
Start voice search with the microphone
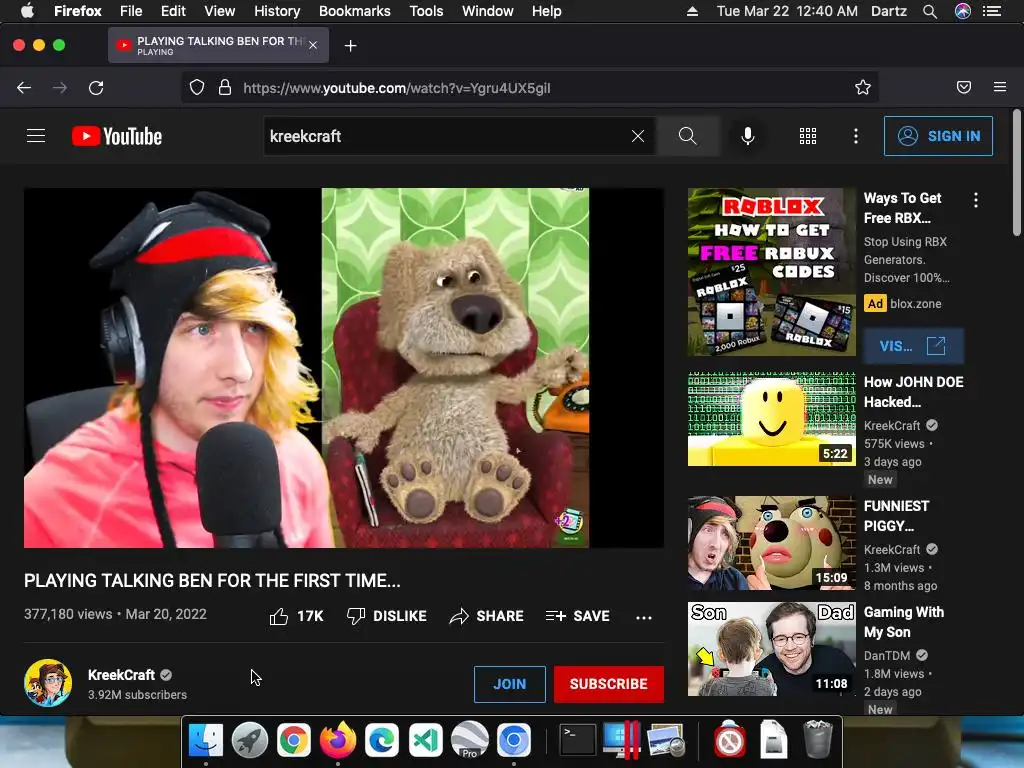tap(748, 136)
